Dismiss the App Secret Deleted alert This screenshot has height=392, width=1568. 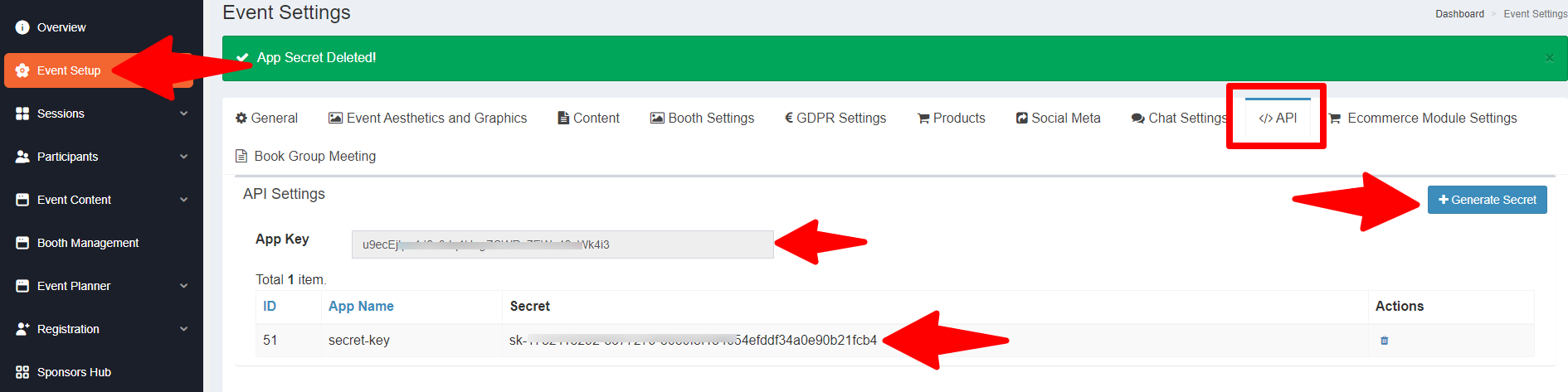[1549, 58]
